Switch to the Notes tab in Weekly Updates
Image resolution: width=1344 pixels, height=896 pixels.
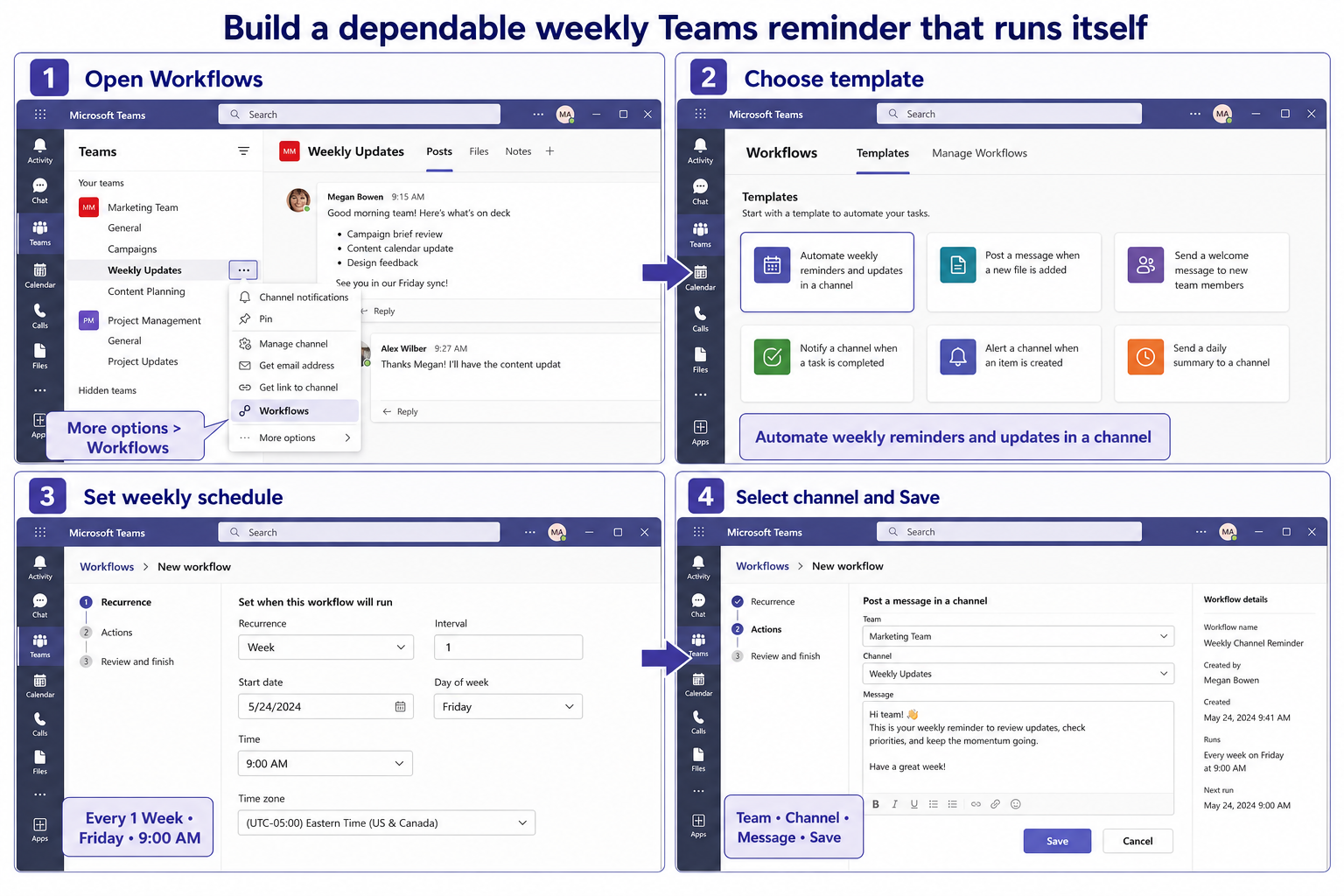pyautogui.click(x=518, y=151)
